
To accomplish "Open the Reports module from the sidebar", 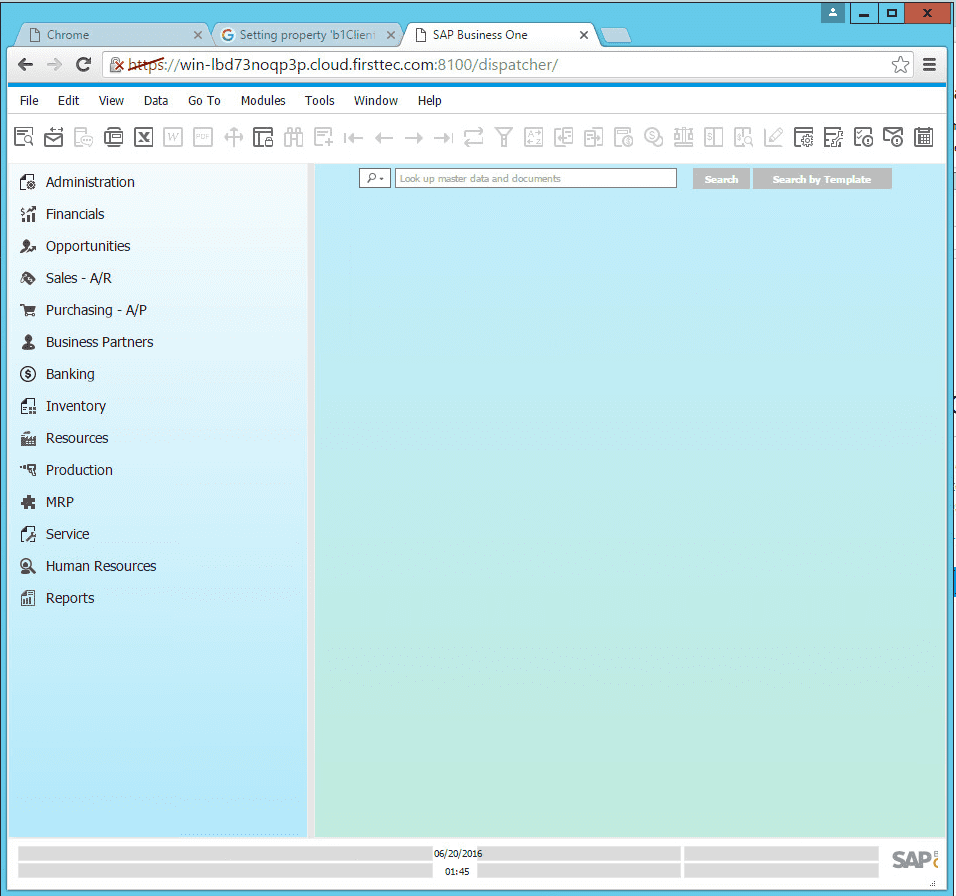I will coord(70,597).
